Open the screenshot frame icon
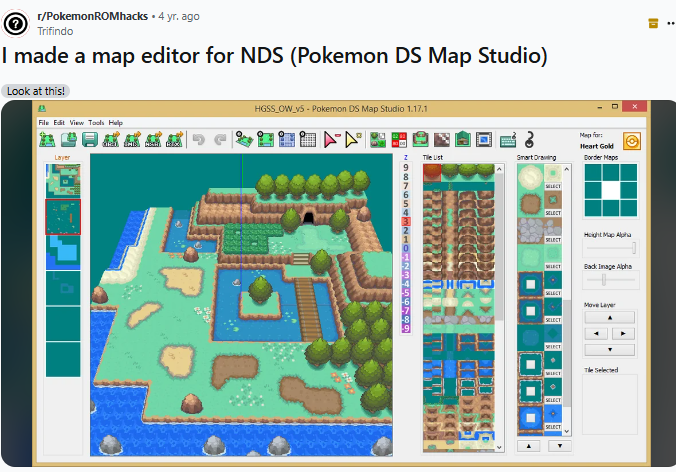Viewport: 676px width, 472px height. point(484,140)
